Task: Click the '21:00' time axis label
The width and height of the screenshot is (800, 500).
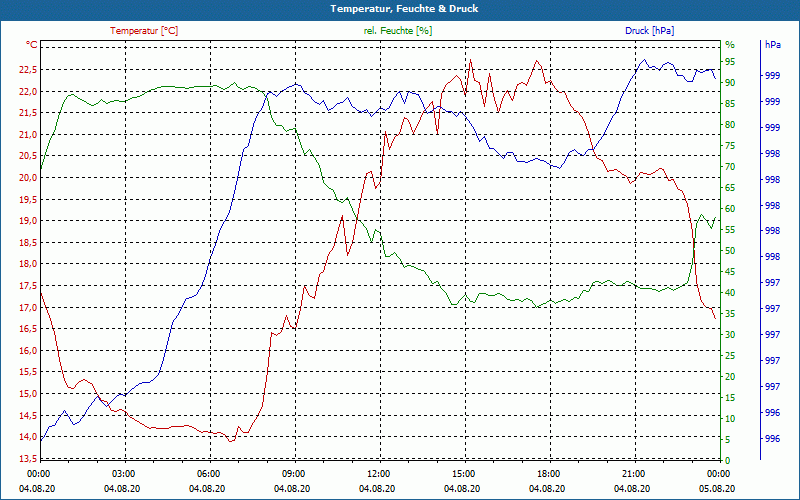Action: coord(633,474)
